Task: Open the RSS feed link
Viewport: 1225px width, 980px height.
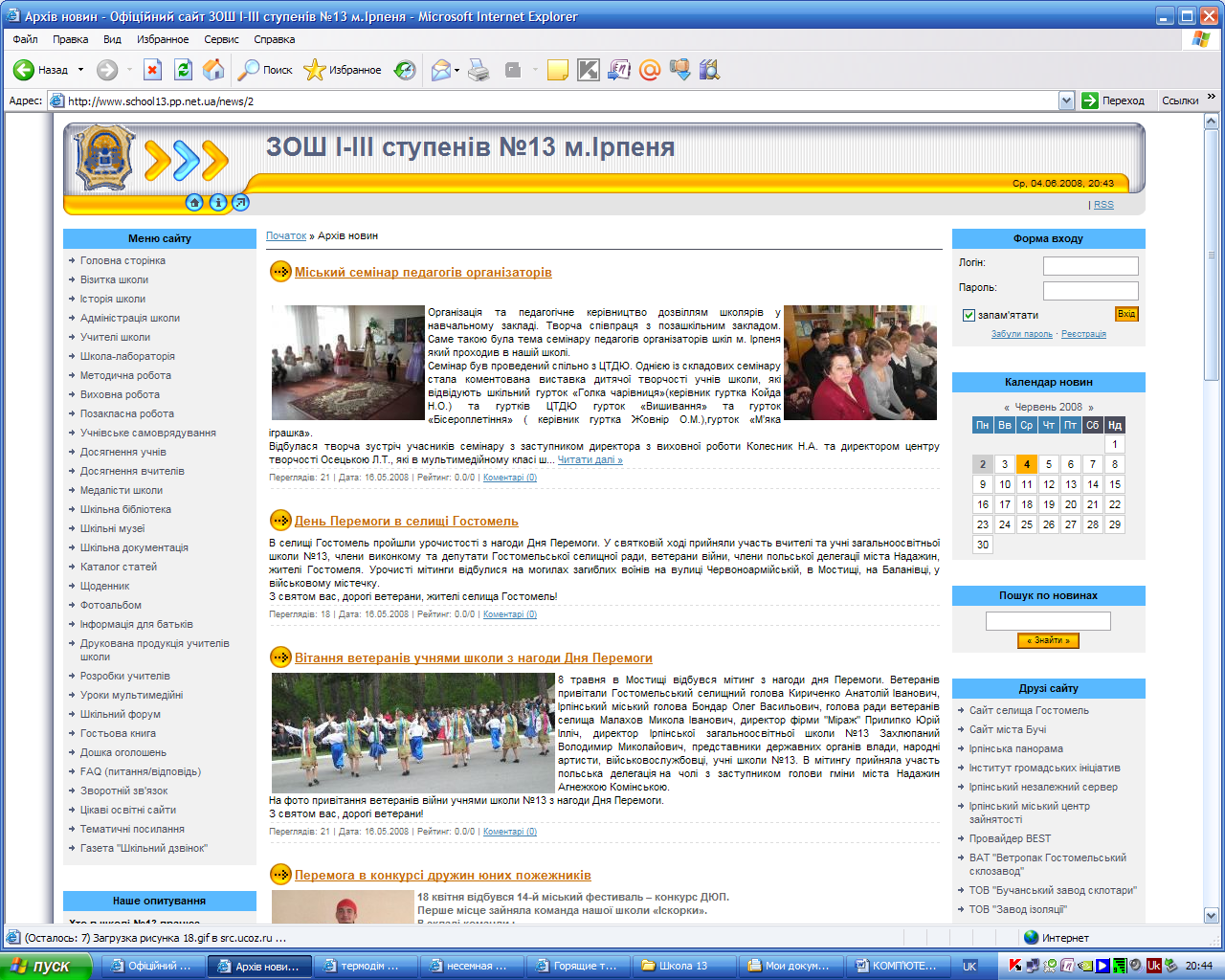Action: pos(1103,205)
